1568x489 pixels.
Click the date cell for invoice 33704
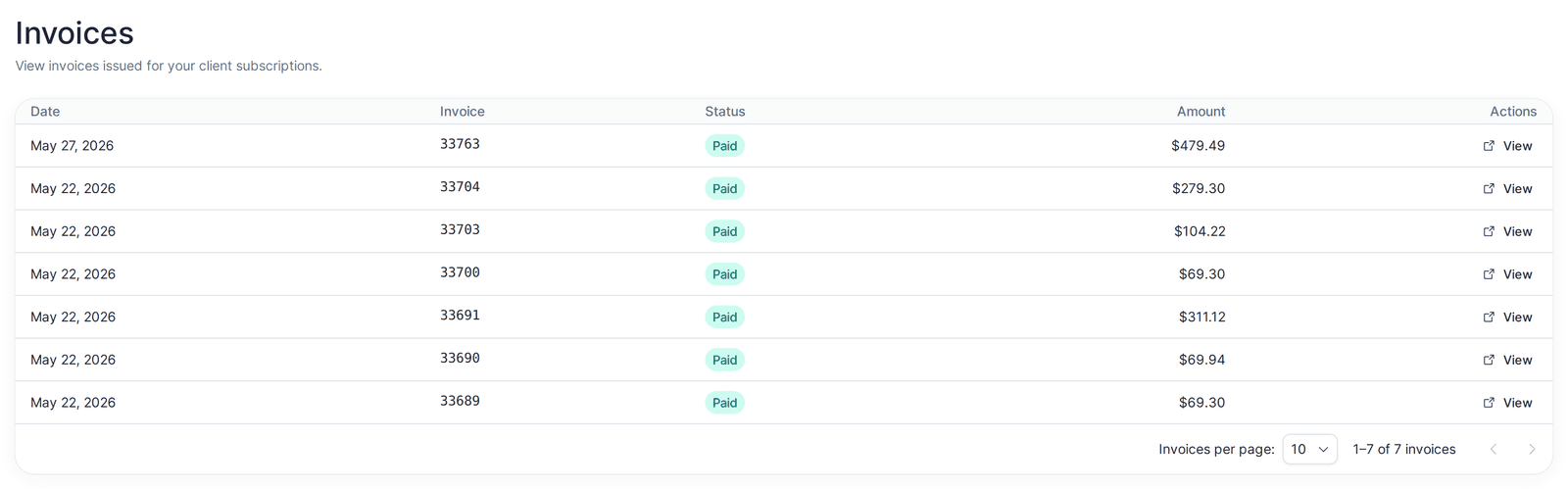tap(73, 188)
